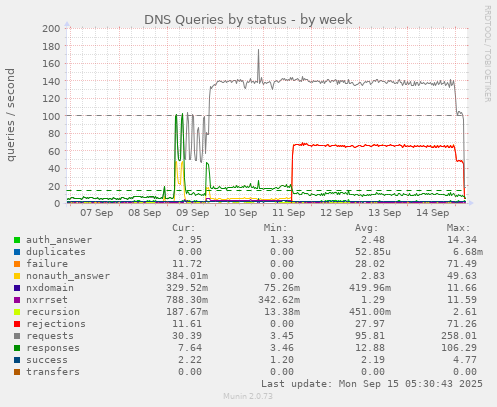Click the failure orange legend swatch

pyautogui.click(x=17, y=264)
